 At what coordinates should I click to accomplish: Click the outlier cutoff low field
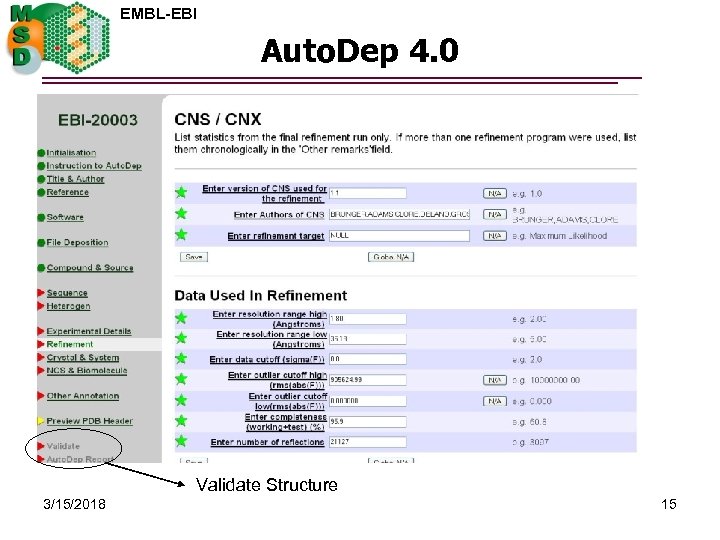coord(367,401)
